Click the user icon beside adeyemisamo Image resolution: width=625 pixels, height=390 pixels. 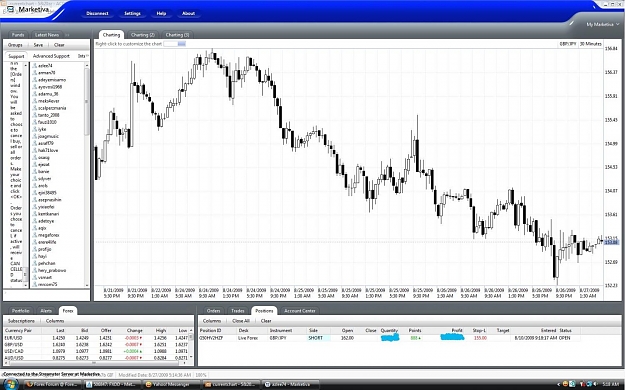pos(35,80)
